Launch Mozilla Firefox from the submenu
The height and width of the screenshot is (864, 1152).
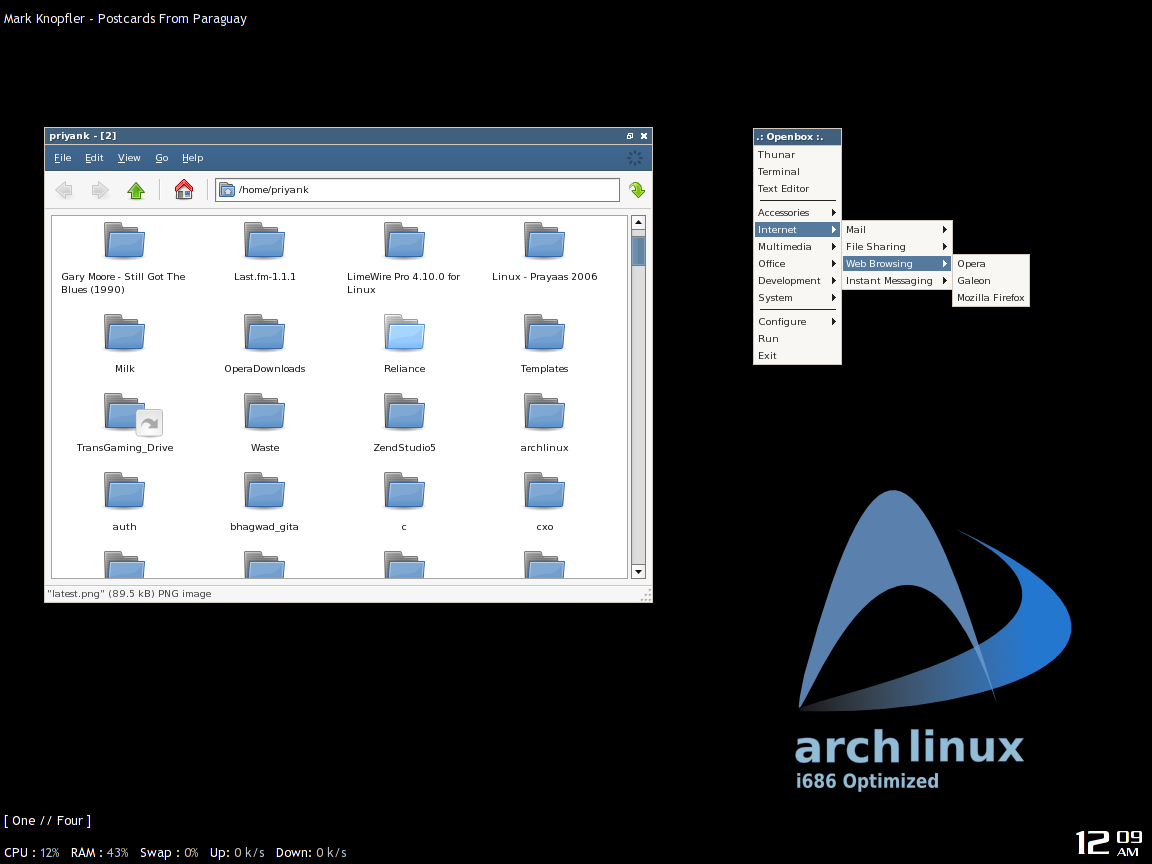[x=990, y=297]
